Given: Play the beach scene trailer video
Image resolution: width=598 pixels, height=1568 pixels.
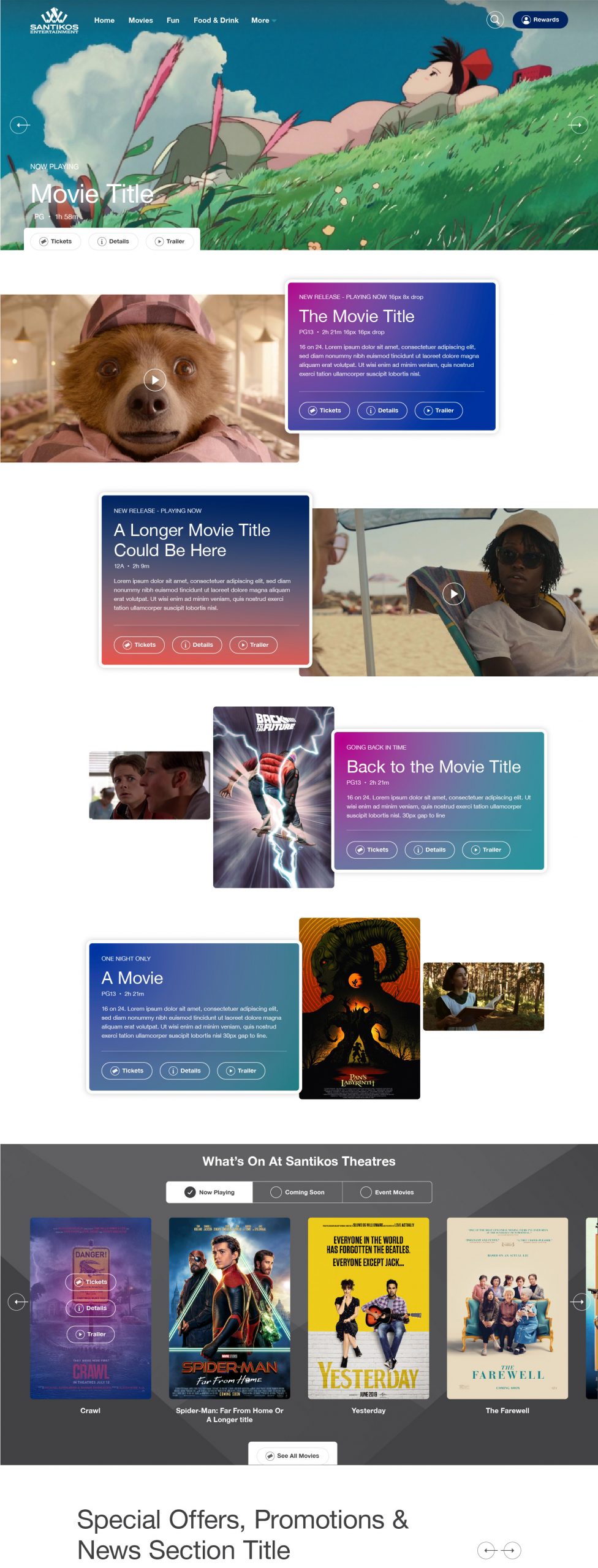Looking at the screenshot, I should click(x=453, y=594).
